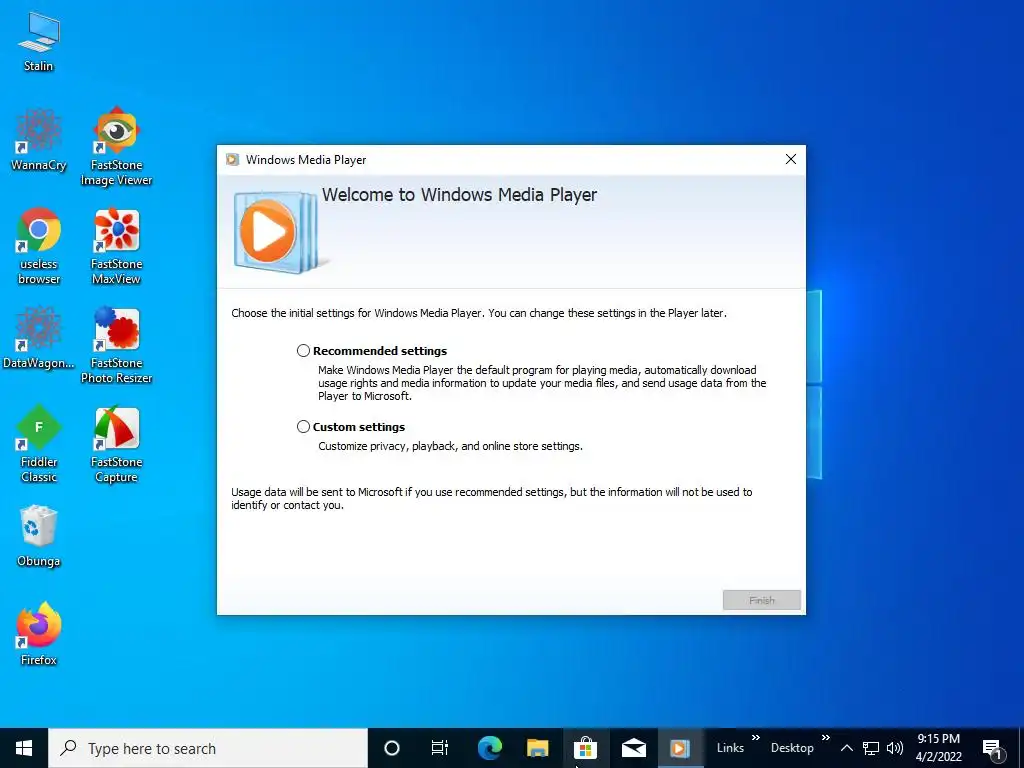This screenshot has width=1024, height=768.
Task: Select the FastStone MaxView shortcut
Action: pos(116,246)
